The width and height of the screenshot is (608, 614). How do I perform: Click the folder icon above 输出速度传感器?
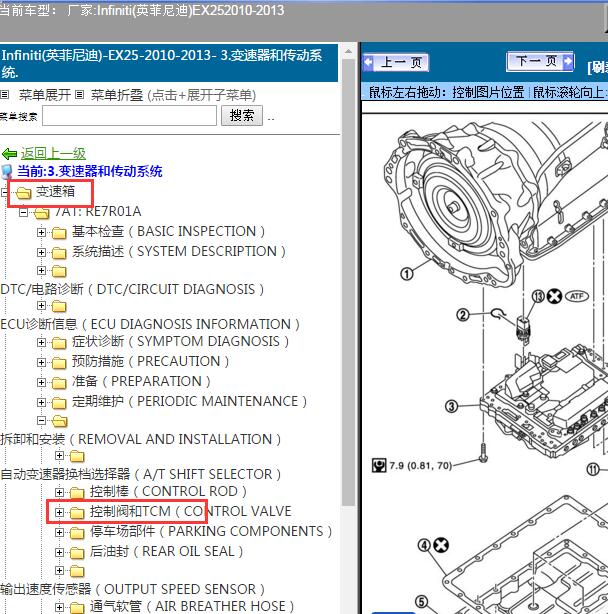click(x=77, y=571)
